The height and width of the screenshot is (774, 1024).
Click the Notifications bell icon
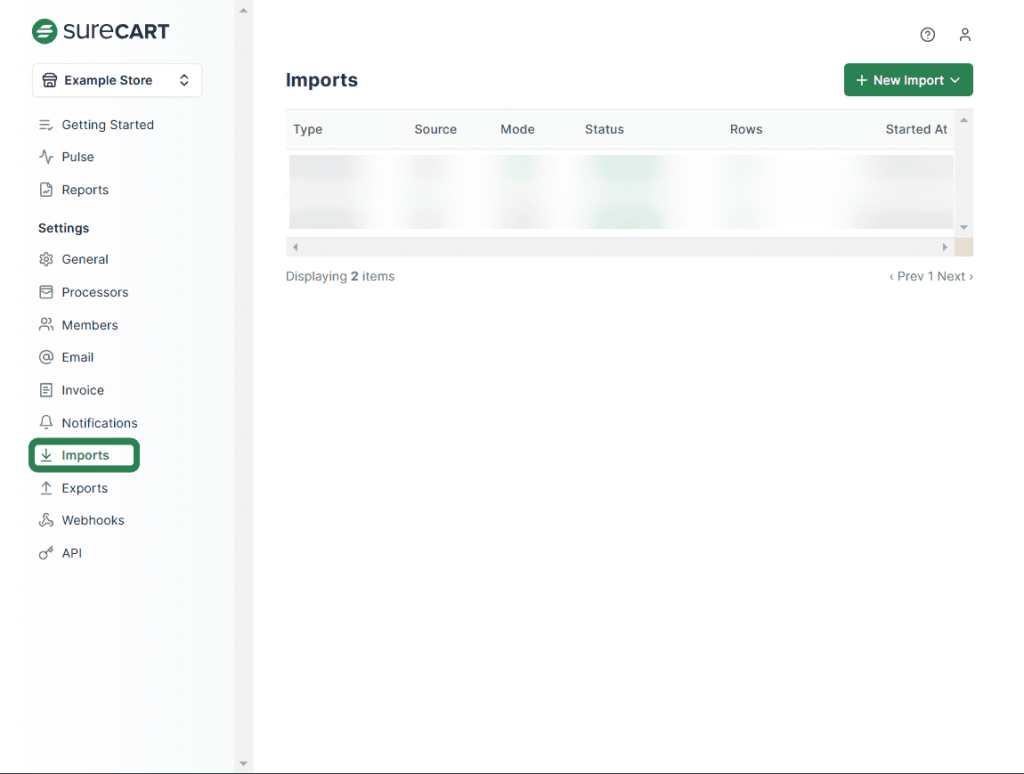coord(46,423)
